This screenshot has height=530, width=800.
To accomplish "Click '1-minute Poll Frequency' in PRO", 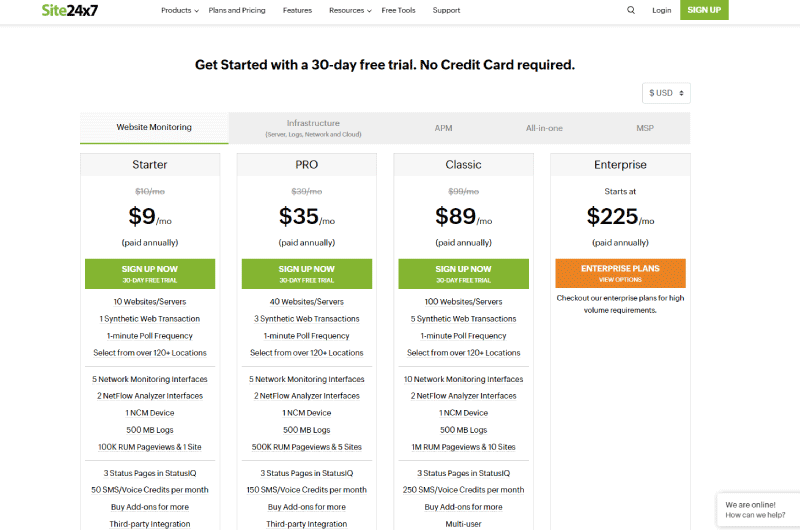I will tap(307, 336).
